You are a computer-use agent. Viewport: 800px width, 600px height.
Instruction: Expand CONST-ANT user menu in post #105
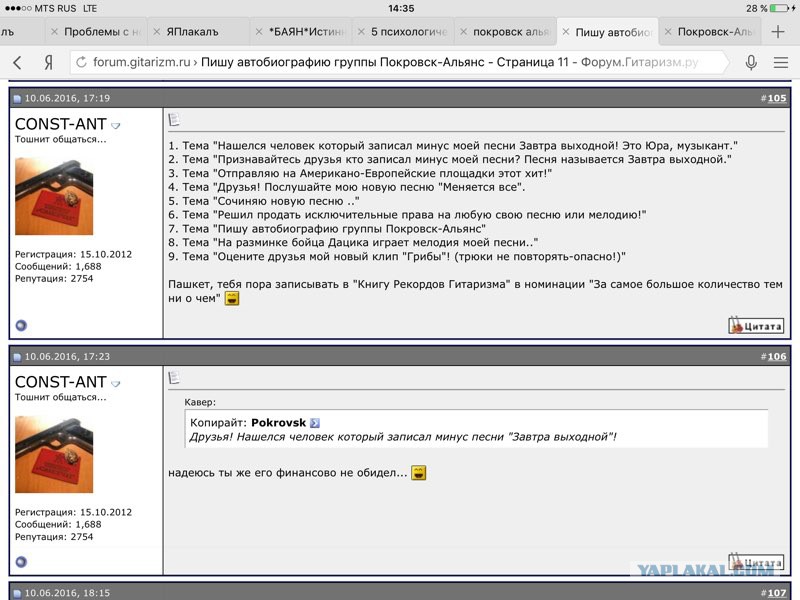pos(116,126)
